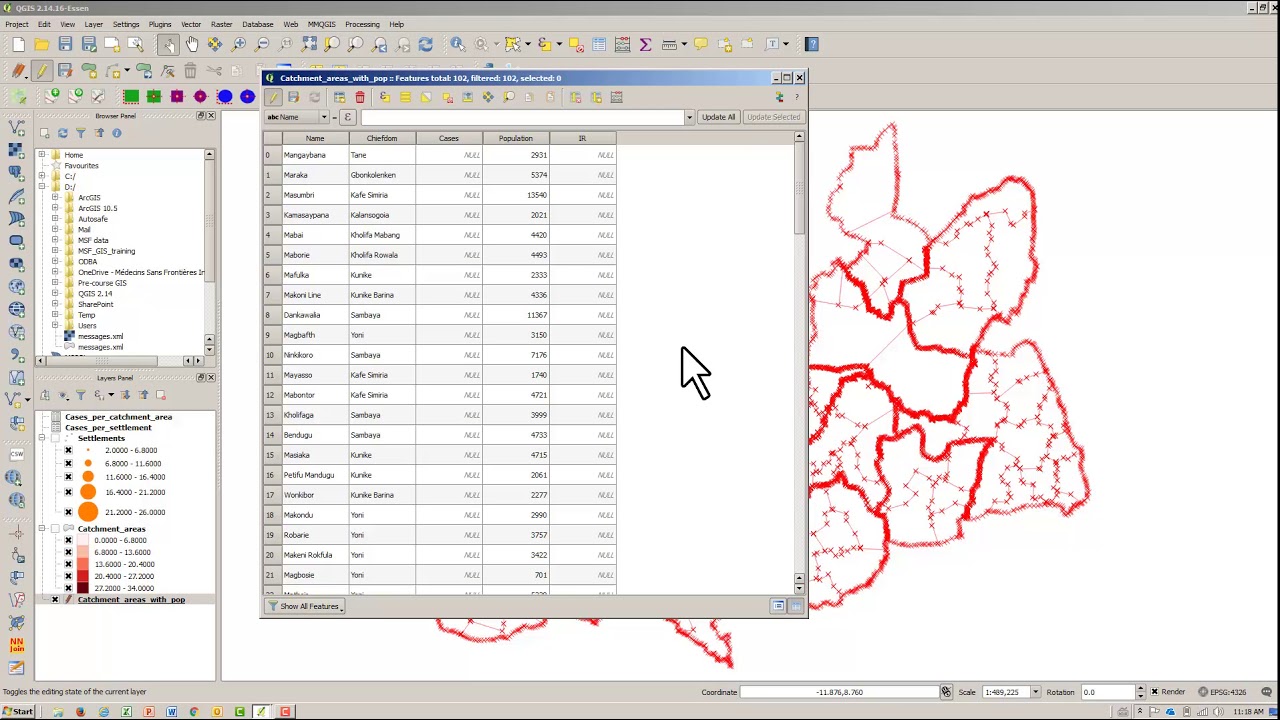Sort by the Population column header
The image size is (1280, 720).
[516, 139]
